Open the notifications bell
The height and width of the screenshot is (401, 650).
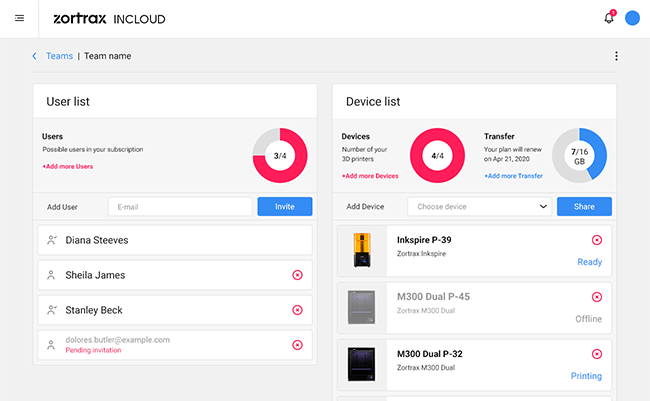click(609, 19)
